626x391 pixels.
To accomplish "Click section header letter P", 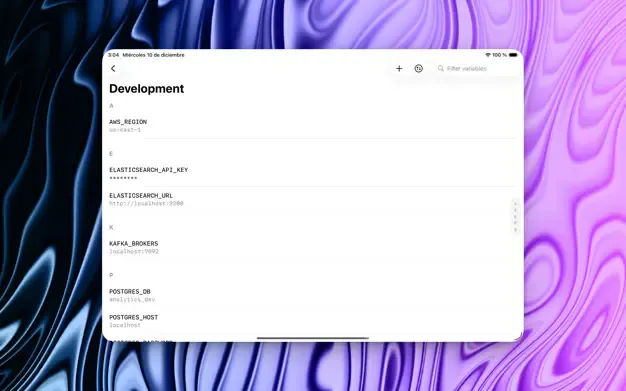I will [111, 275].
